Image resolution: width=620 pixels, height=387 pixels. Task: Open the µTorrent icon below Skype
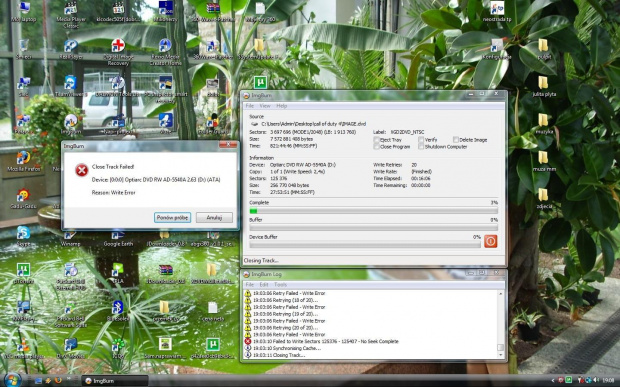pos(23,273)
